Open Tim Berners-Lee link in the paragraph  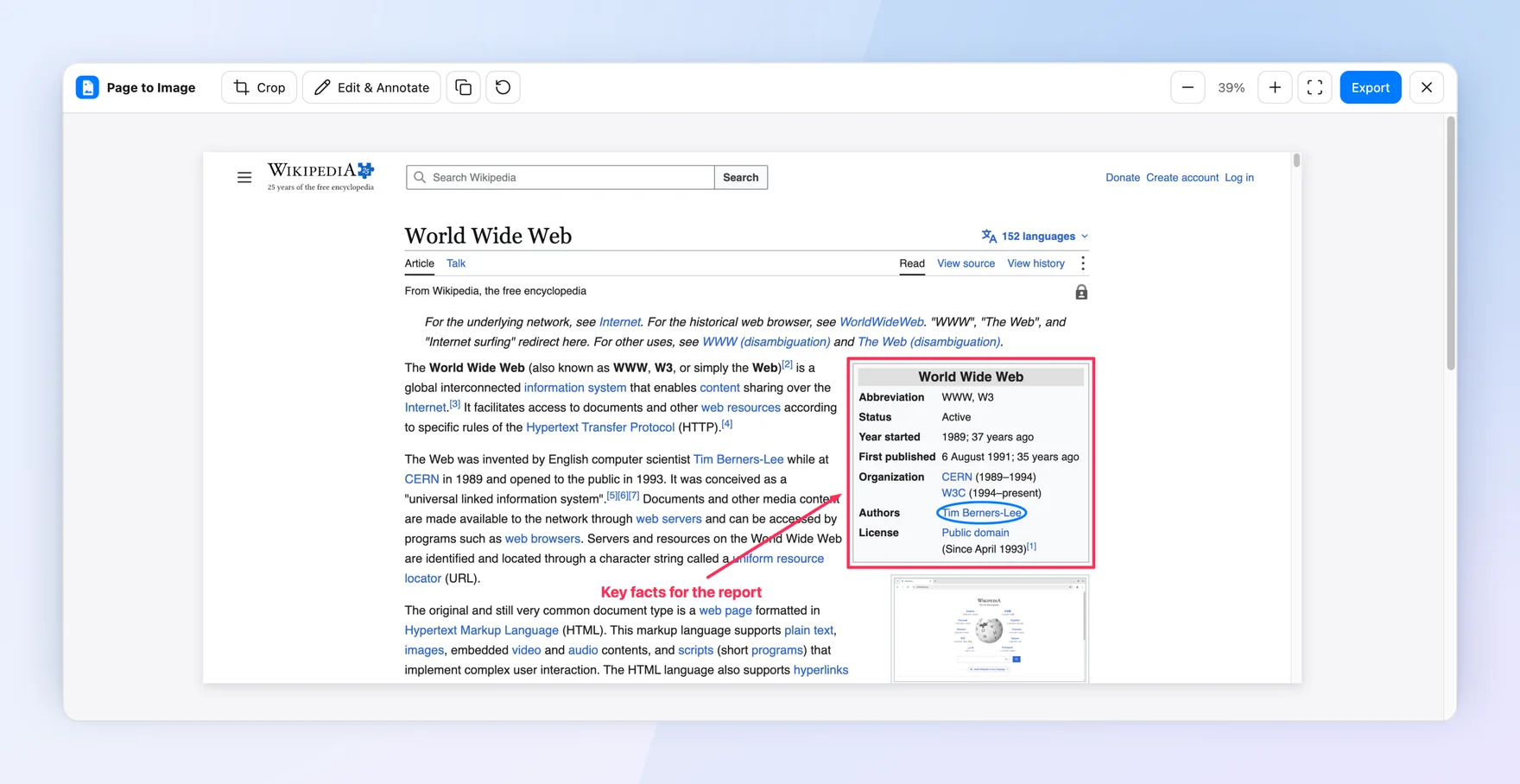(738, 459)
